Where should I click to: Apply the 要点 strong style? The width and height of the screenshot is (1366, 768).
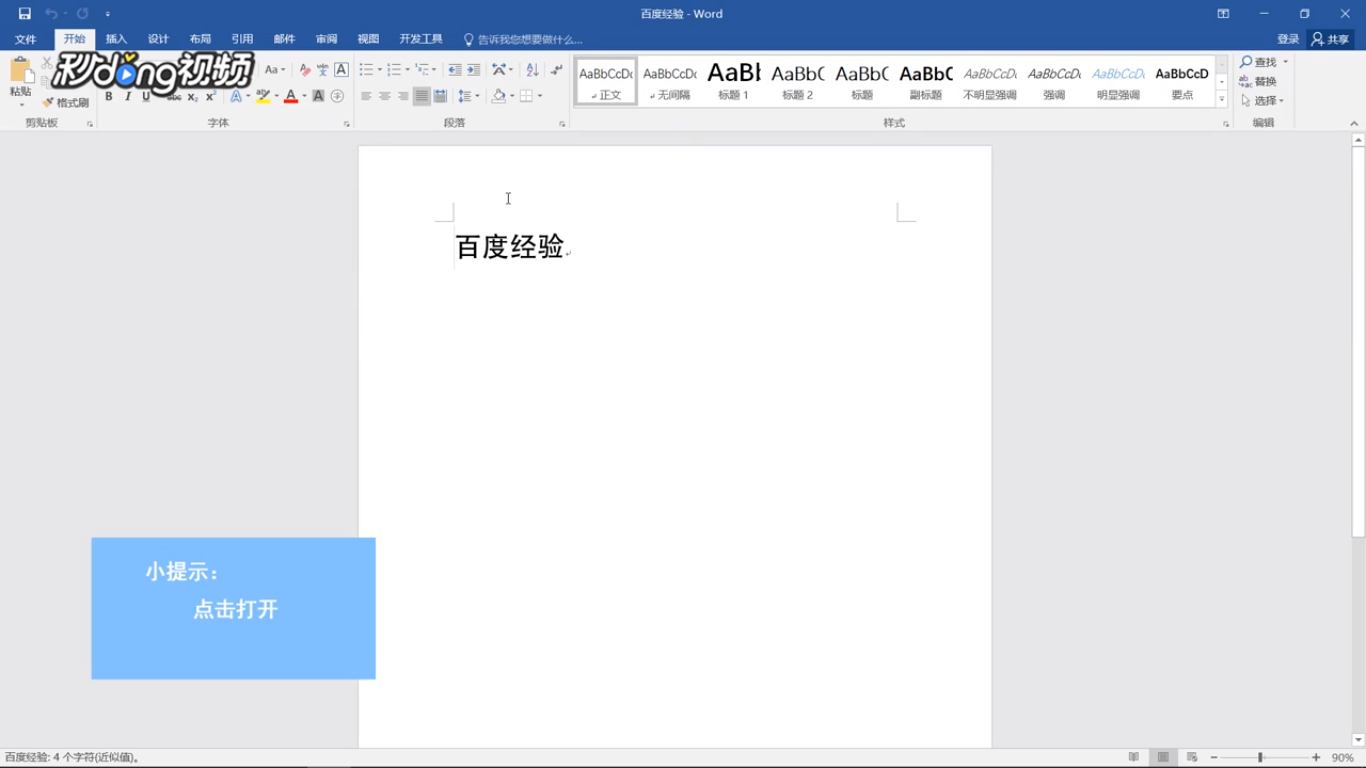pos(1182,81)
